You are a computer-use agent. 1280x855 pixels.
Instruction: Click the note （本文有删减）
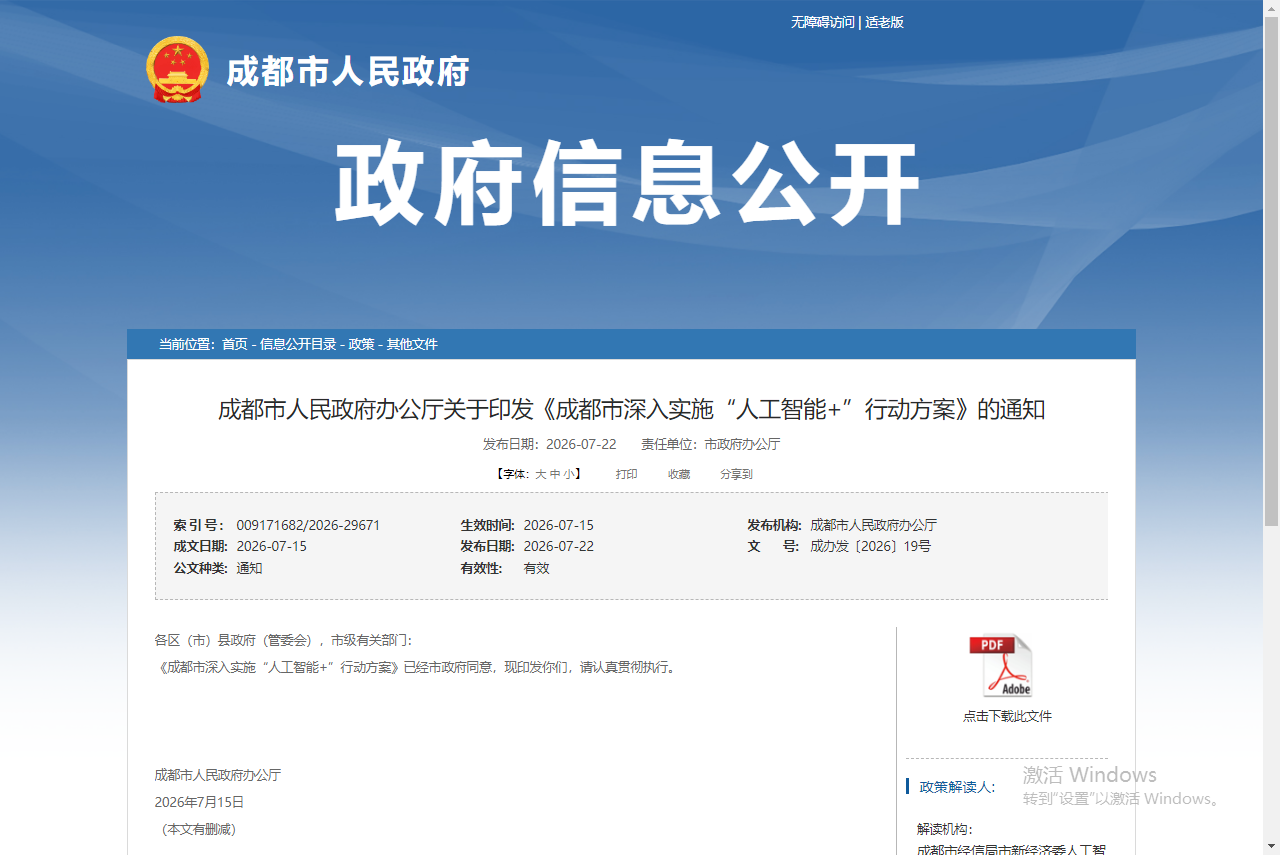[197, 829]
